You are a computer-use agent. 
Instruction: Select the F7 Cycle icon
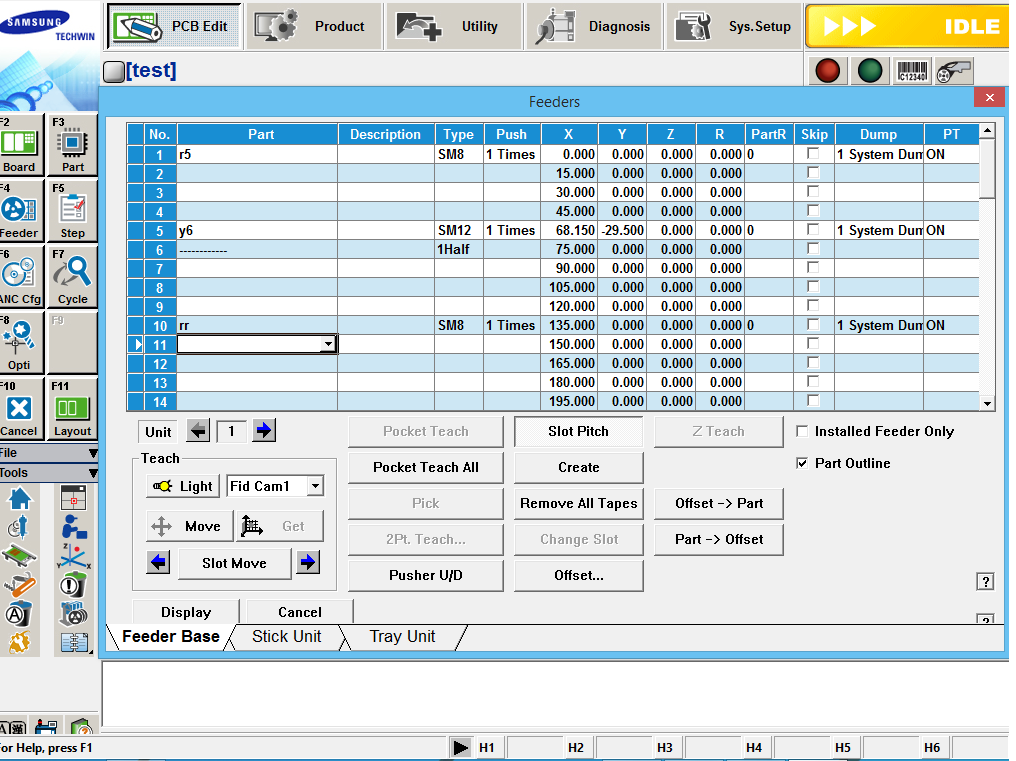click(73, 277)
